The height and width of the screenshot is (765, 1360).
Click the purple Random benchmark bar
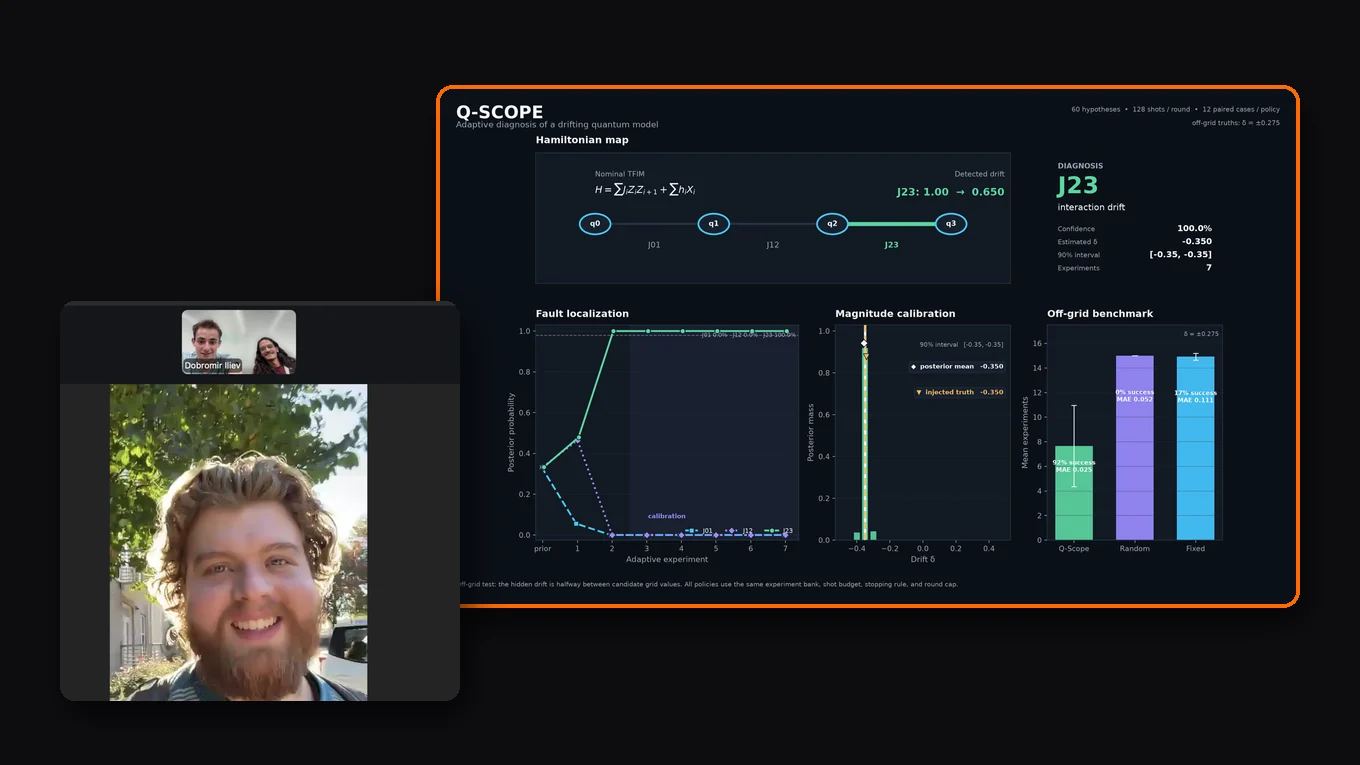tap(1135, 448)
